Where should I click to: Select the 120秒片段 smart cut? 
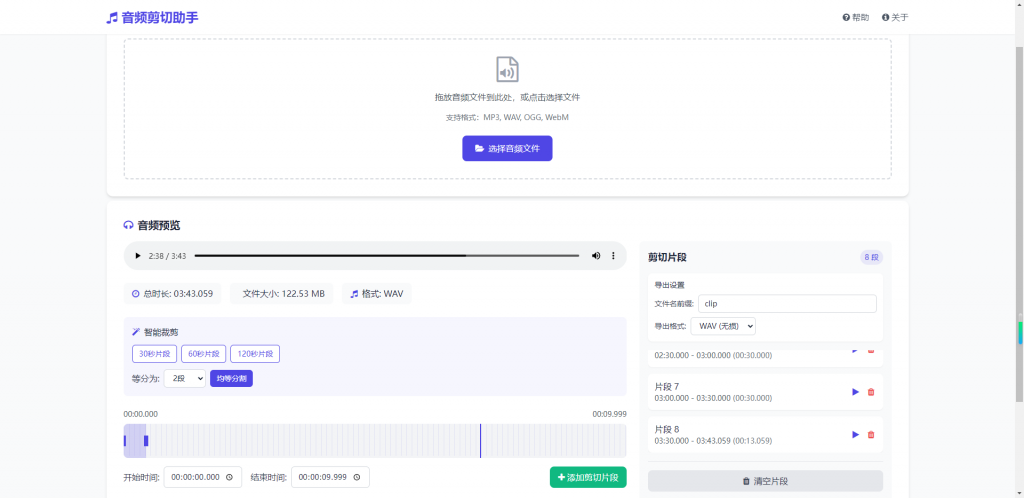pos(255,354)
